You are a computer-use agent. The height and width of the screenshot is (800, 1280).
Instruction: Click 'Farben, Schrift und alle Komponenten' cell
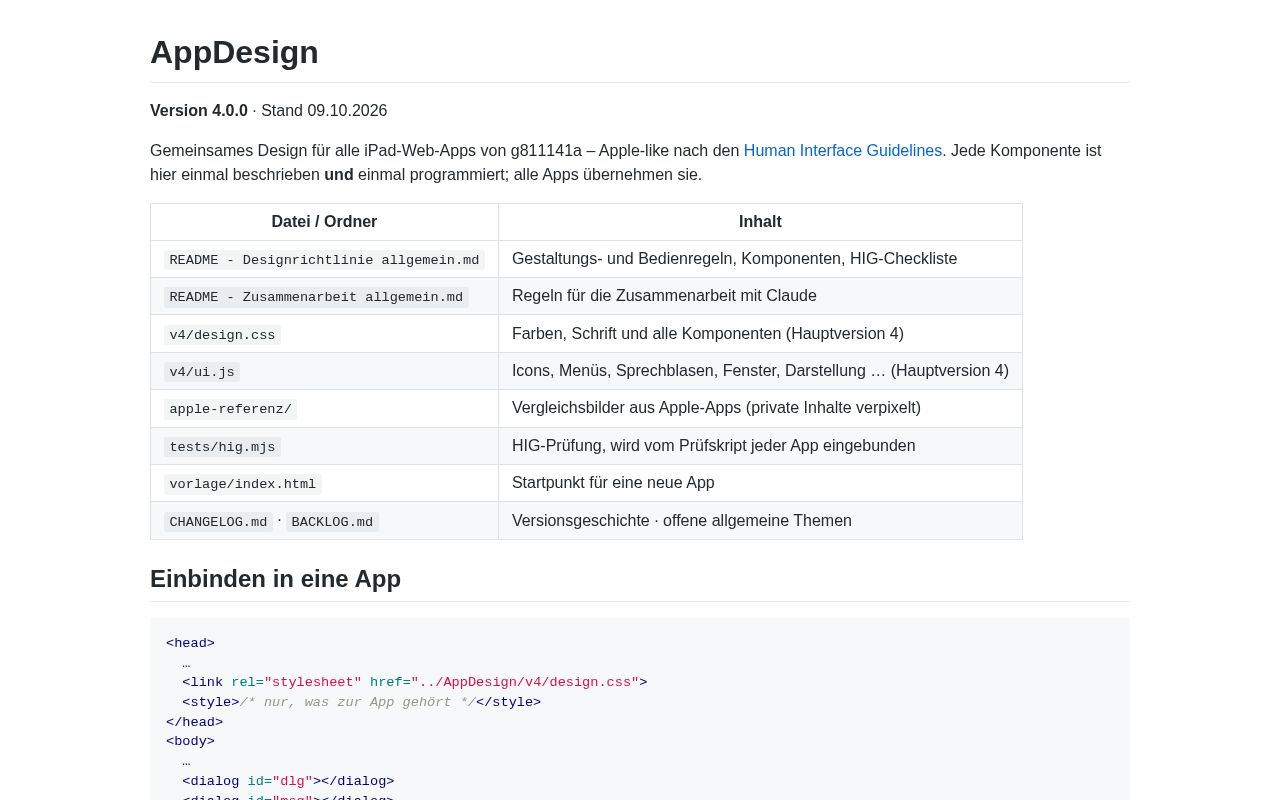760,334
